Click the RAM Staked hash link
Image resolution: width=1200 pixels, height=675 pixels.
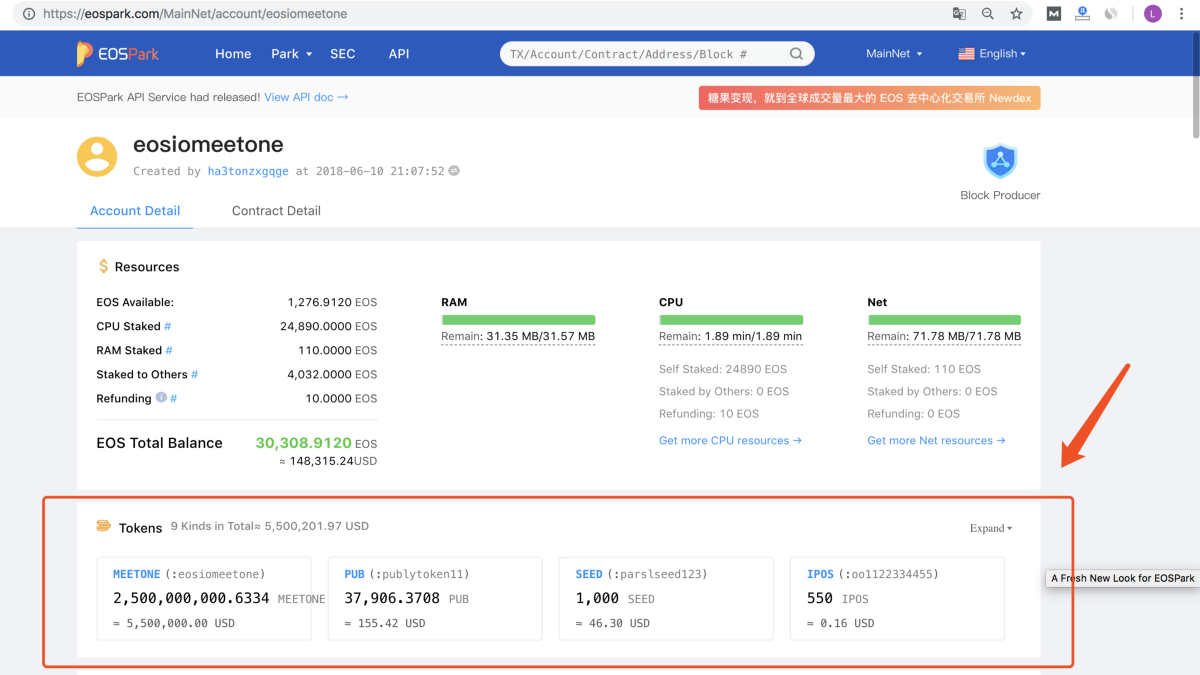tap(170, 350)
